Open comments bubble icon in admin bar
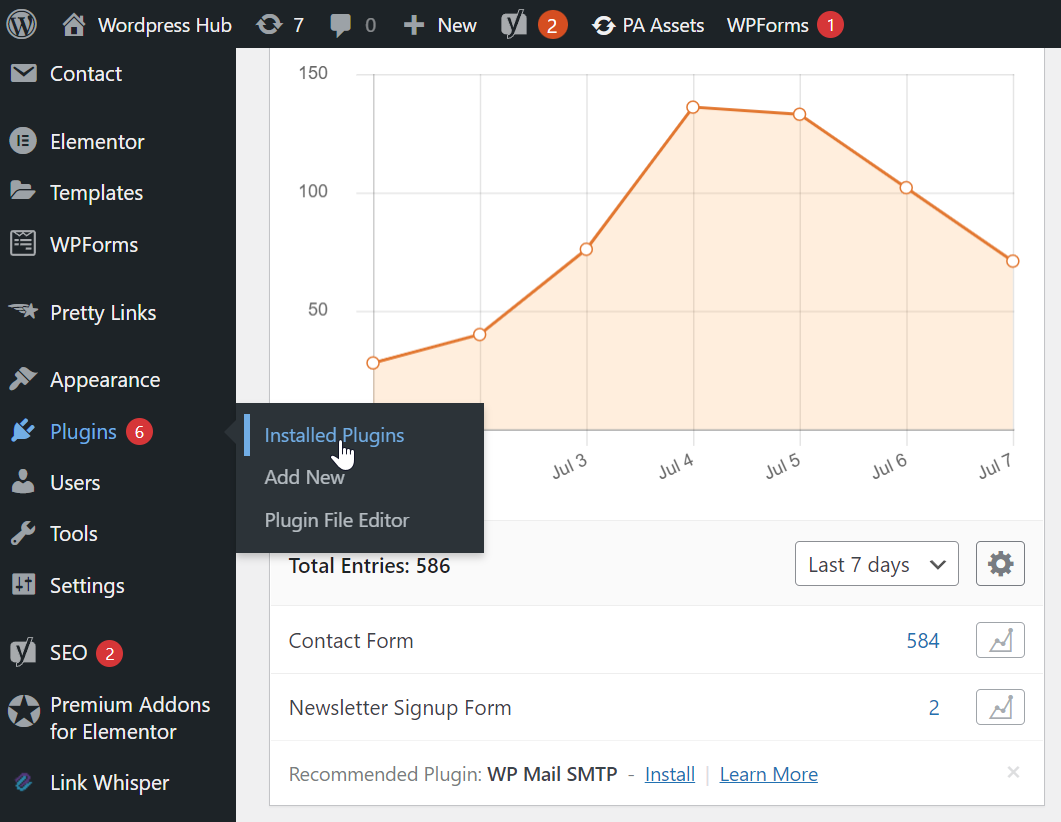This screenshot has height=822, width=1061. coord(340,26)
